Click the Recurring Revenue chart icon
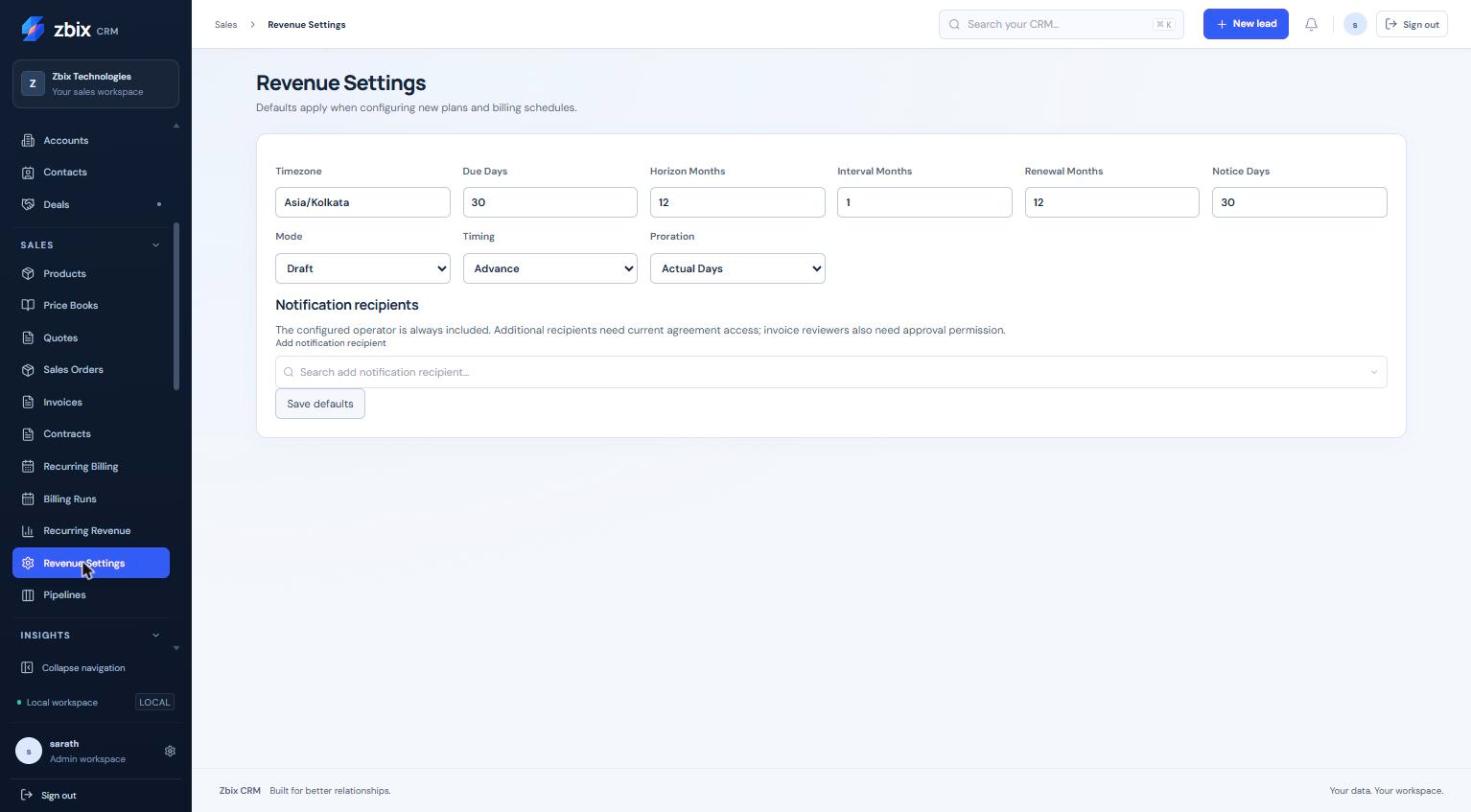 [x=28, y=531]
